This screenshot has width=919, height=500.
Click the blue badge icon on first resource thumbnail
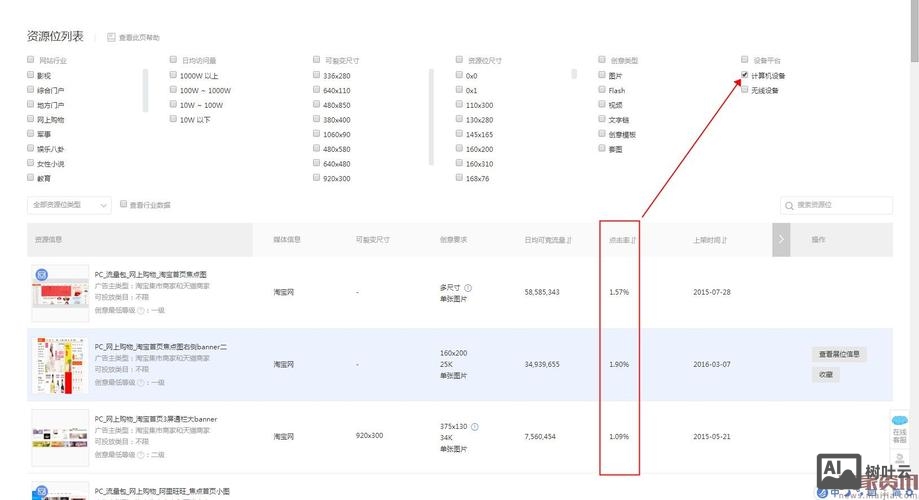(x=41, y=275)
